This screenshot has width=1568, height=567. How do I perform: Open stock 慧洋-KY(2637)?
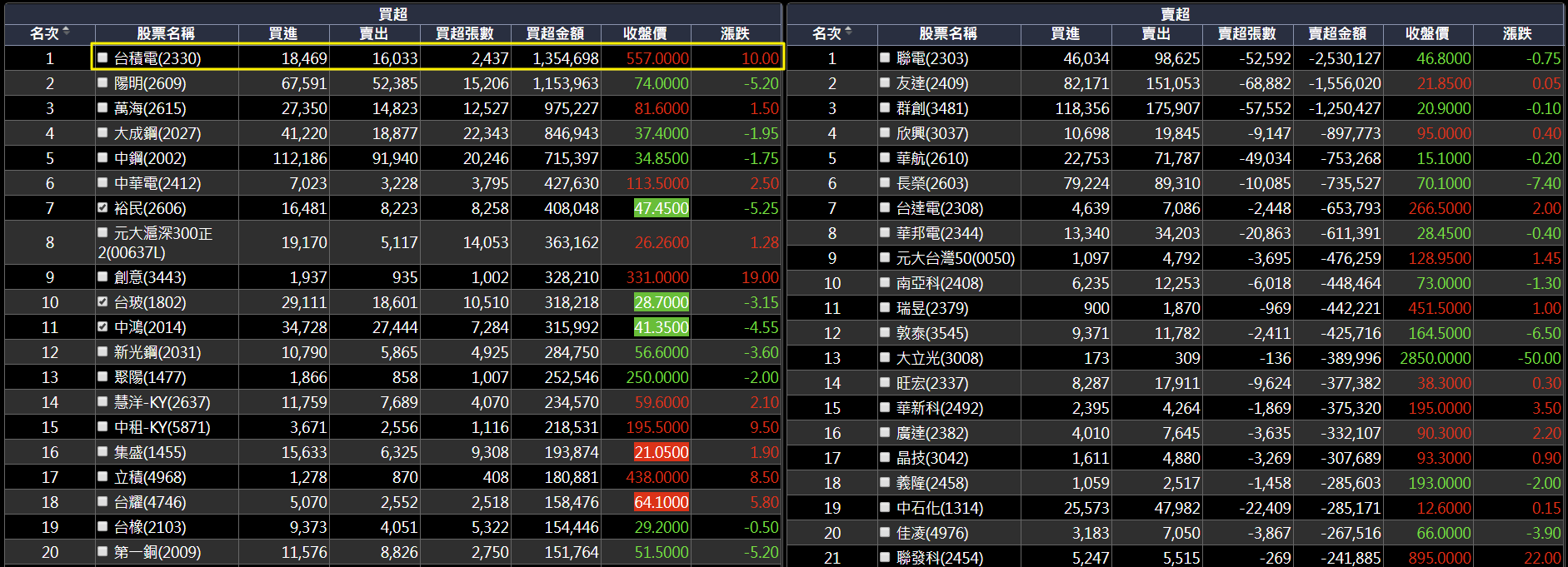162,402
